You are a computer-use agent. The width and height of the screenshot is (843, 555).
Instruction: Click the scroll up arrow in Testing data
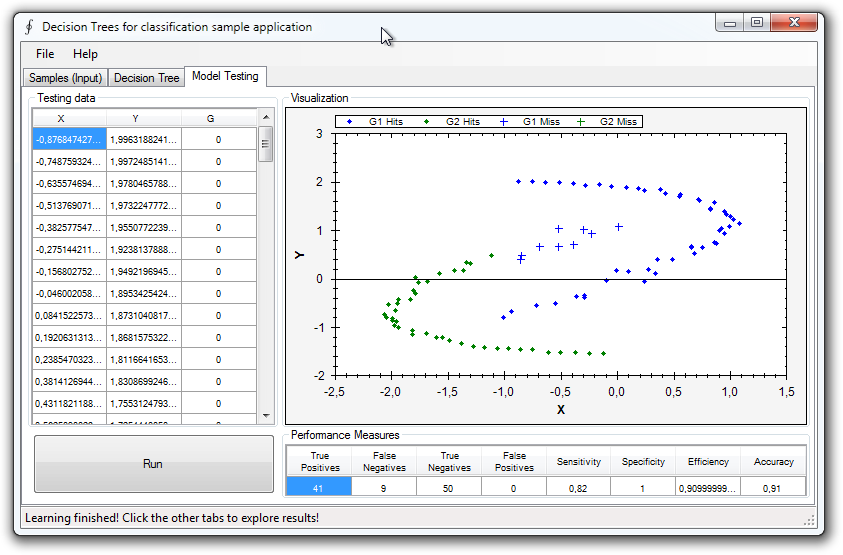(x=266, y=117)
